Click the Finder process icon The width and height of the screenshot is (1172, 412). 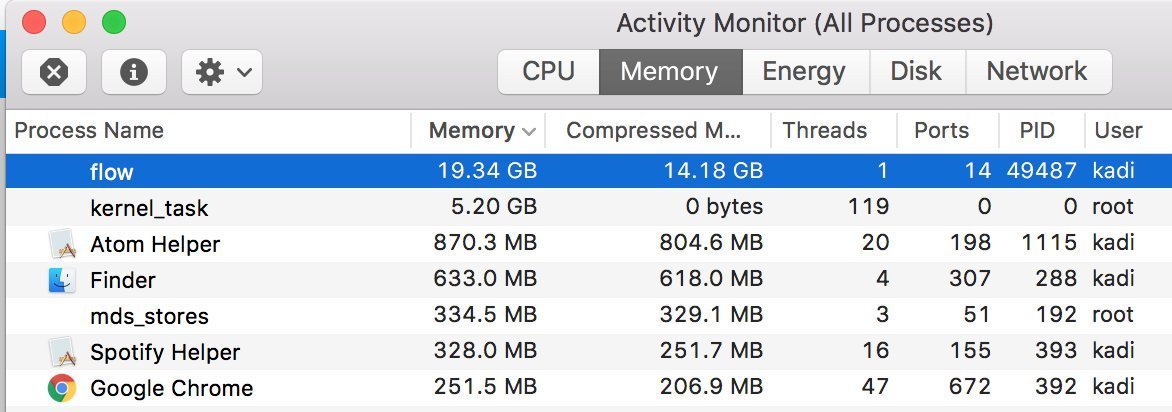(x=62, y=280)
